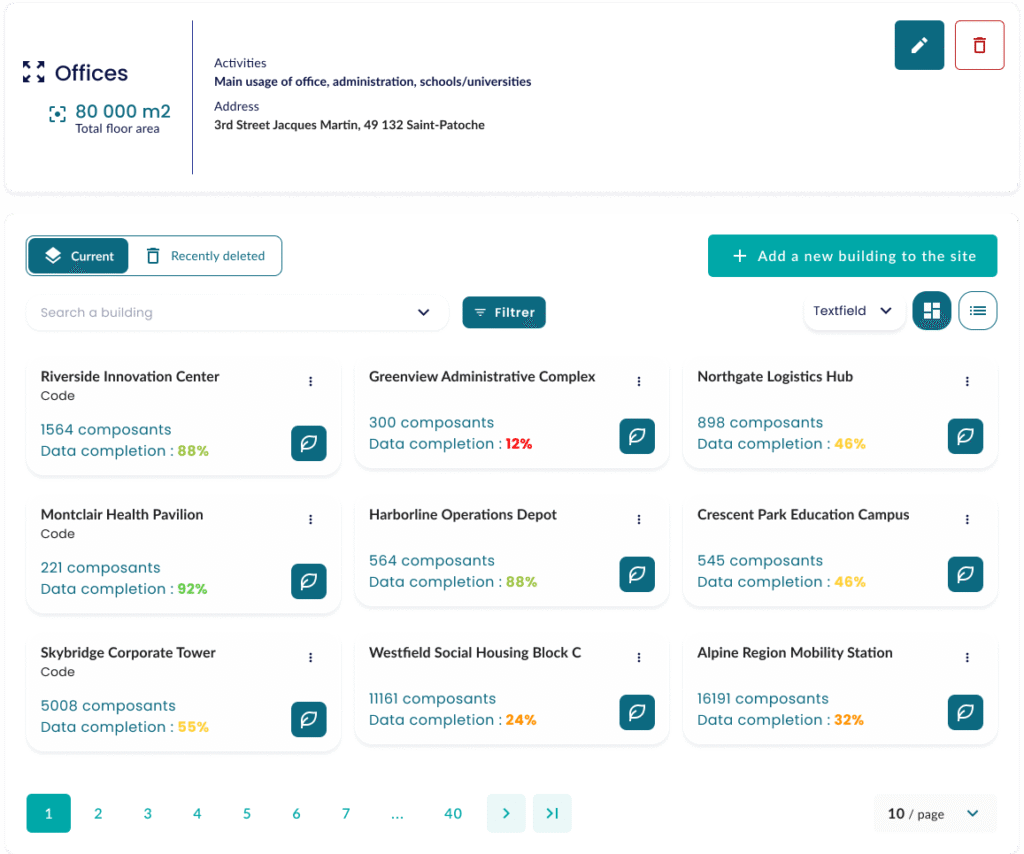Click Add a new building to the site
The width and height of the screenshot is (1024, 854).
pos(852,256)
